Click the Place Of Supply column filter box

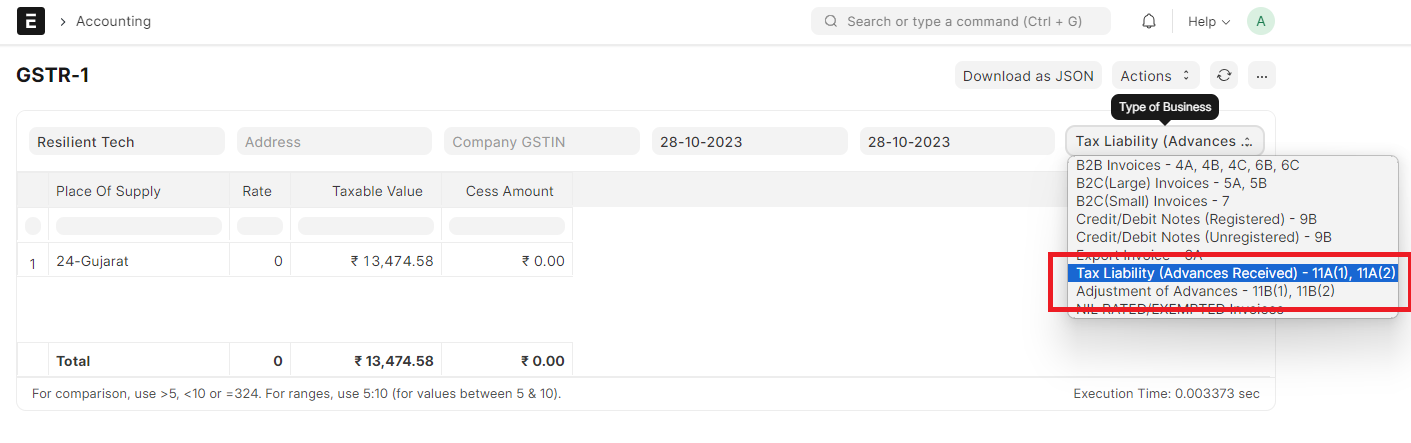coord(139,226)
